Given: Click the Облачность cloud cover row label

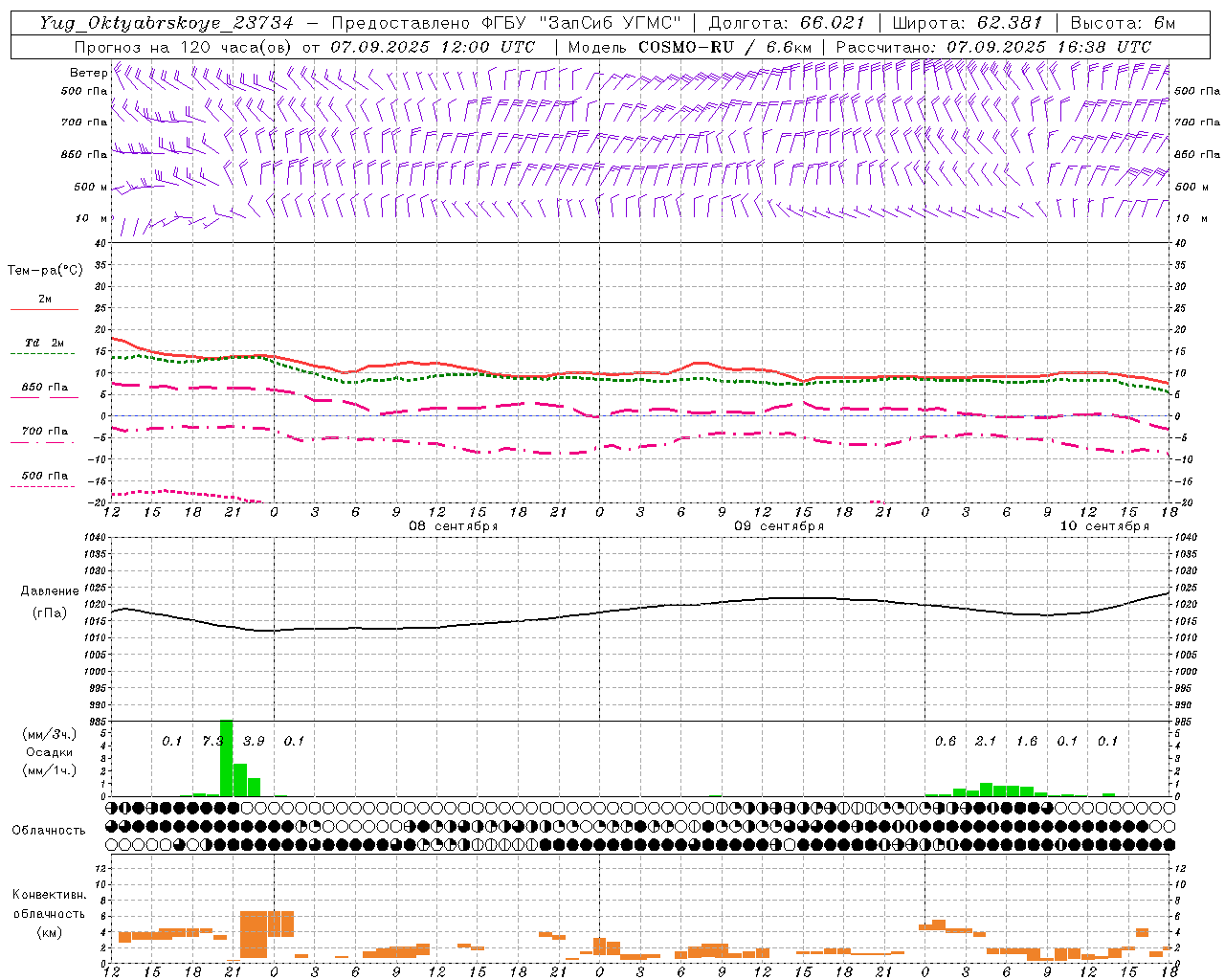Looking at the screenshot, I should [x=49, y=831].
